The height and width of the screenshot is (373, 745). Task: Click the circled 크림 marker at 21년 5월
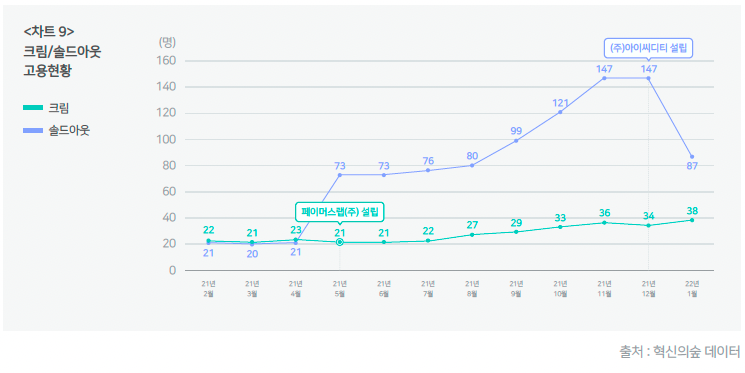[340, 242]
